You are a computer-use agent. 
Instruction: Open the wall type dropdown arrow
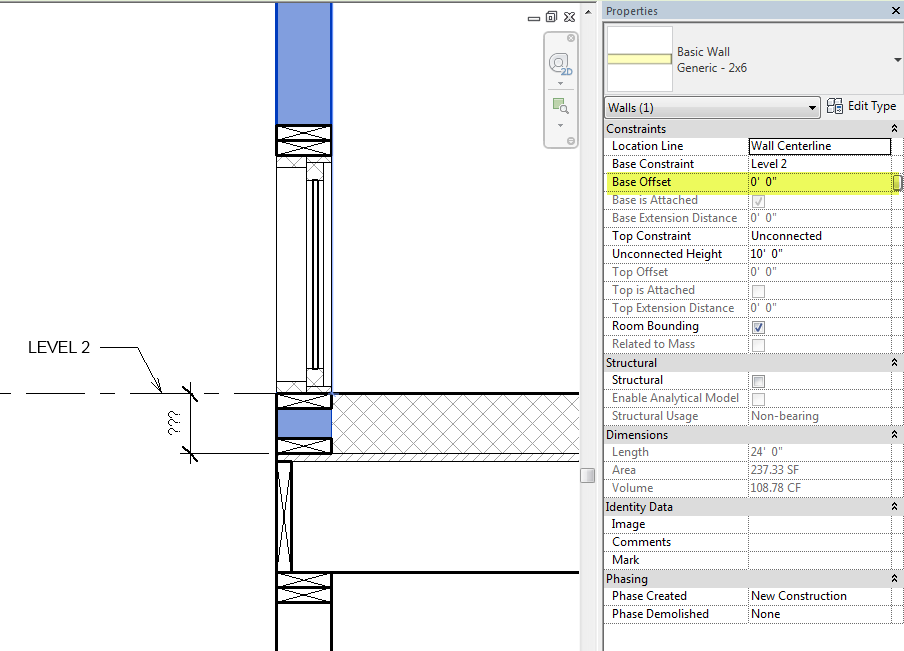tap(897, 60)
